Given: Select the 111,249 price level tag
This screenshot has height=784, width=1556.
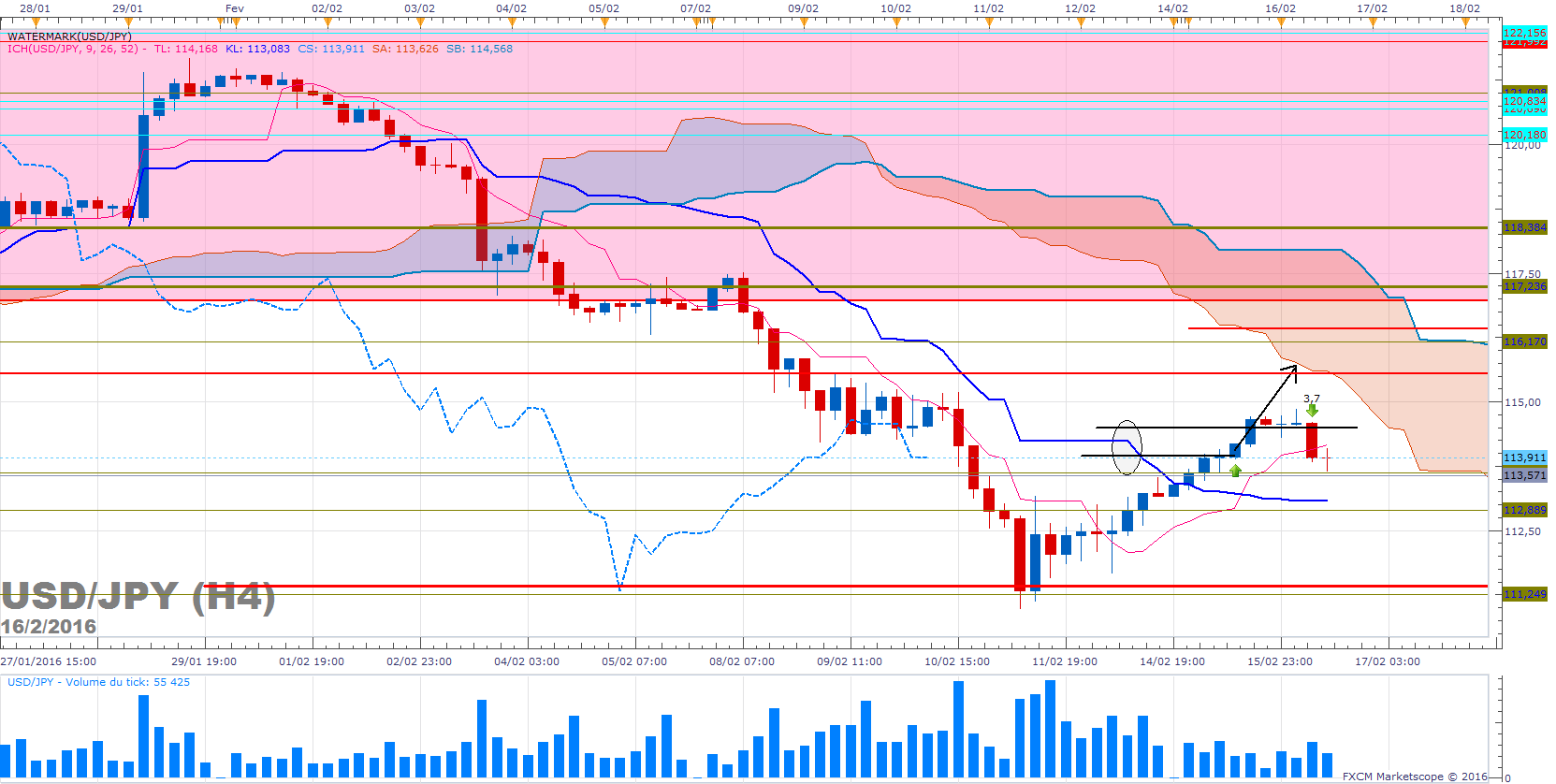Looking at the screenshot, I should tap(1524, 594).
